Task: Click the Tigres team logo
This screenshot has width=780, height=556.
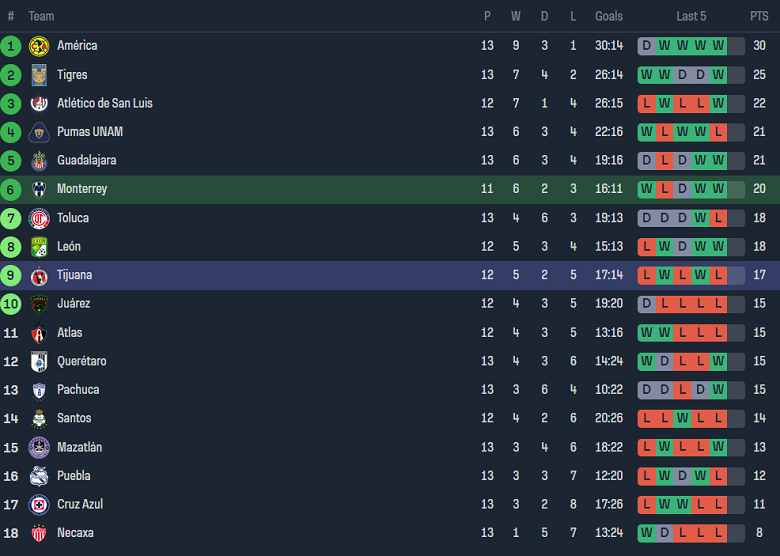Action: coord(39,75)
